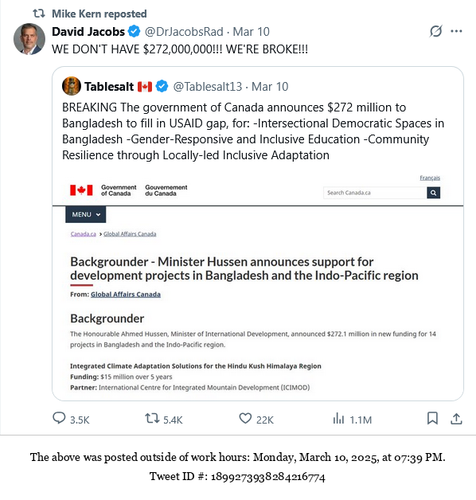The image size is (476, 500).
Task: Bookmark this tweet
Action: (432, 418)
